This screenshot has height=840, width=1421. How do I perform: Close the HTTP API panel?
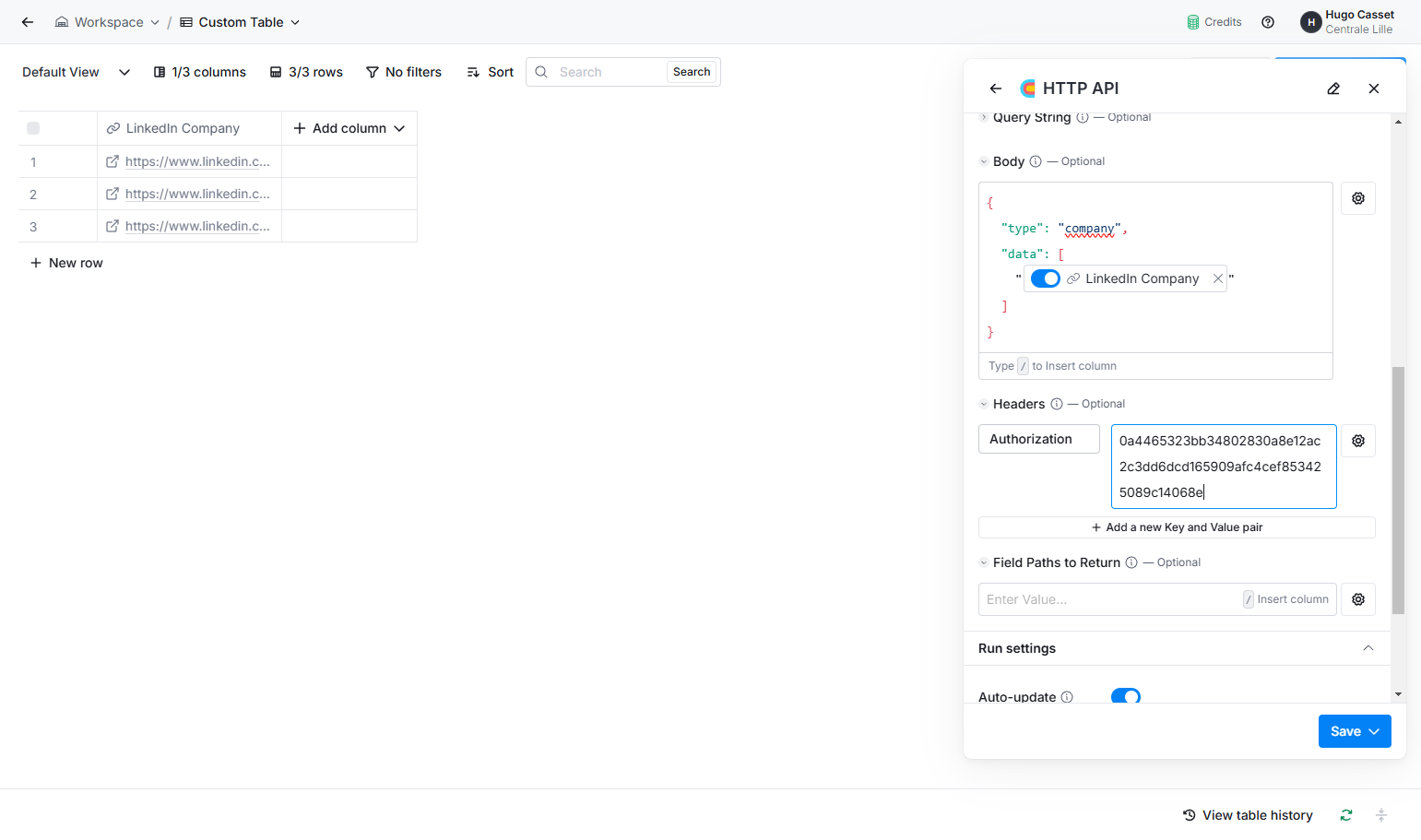coord(1374,89)
